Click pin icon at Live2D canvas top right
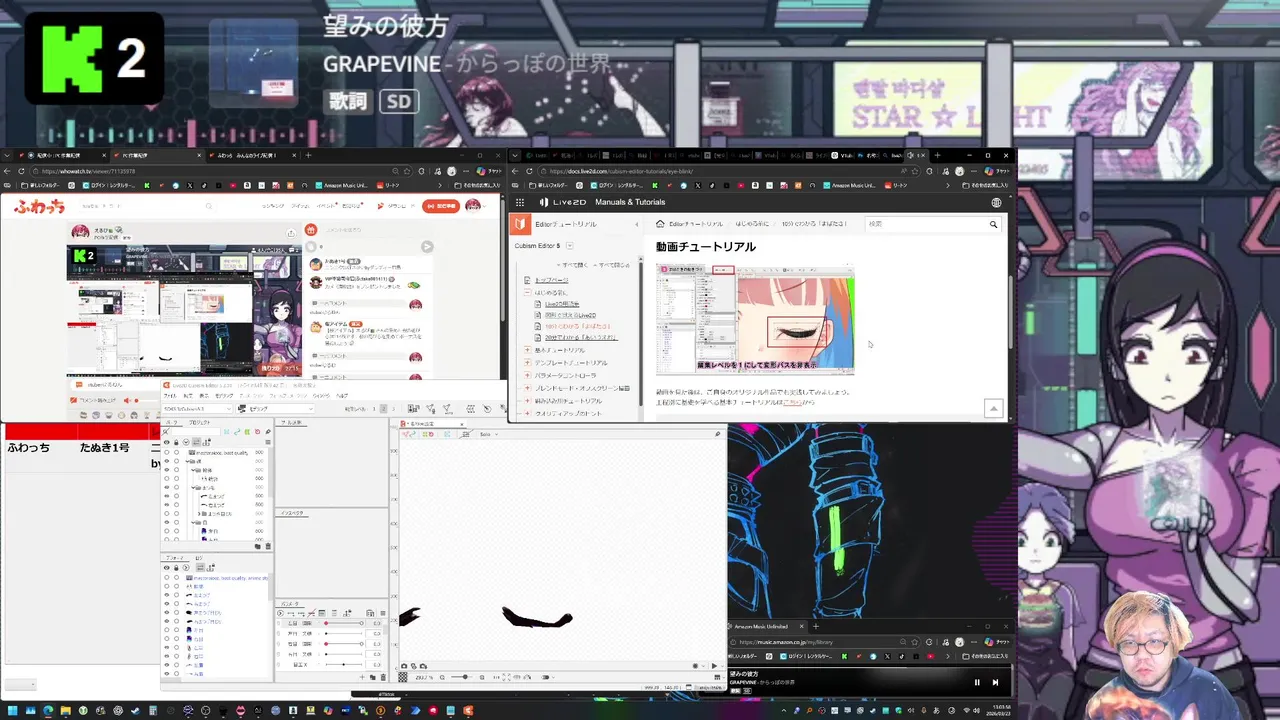 (x=717, y=434)
